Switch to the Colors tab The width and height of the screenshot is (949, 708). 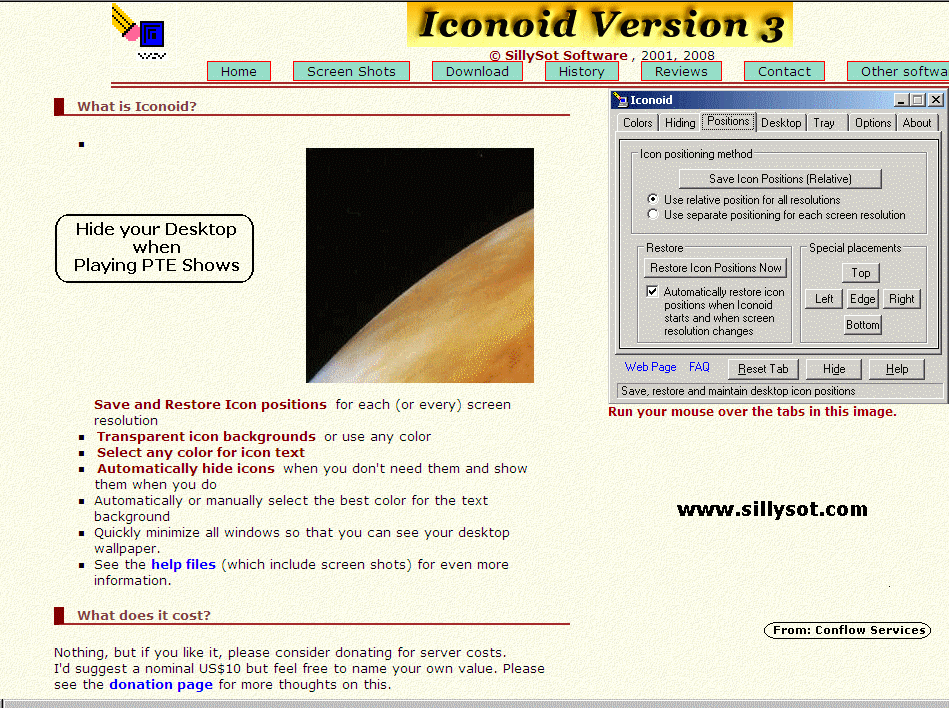637,123
